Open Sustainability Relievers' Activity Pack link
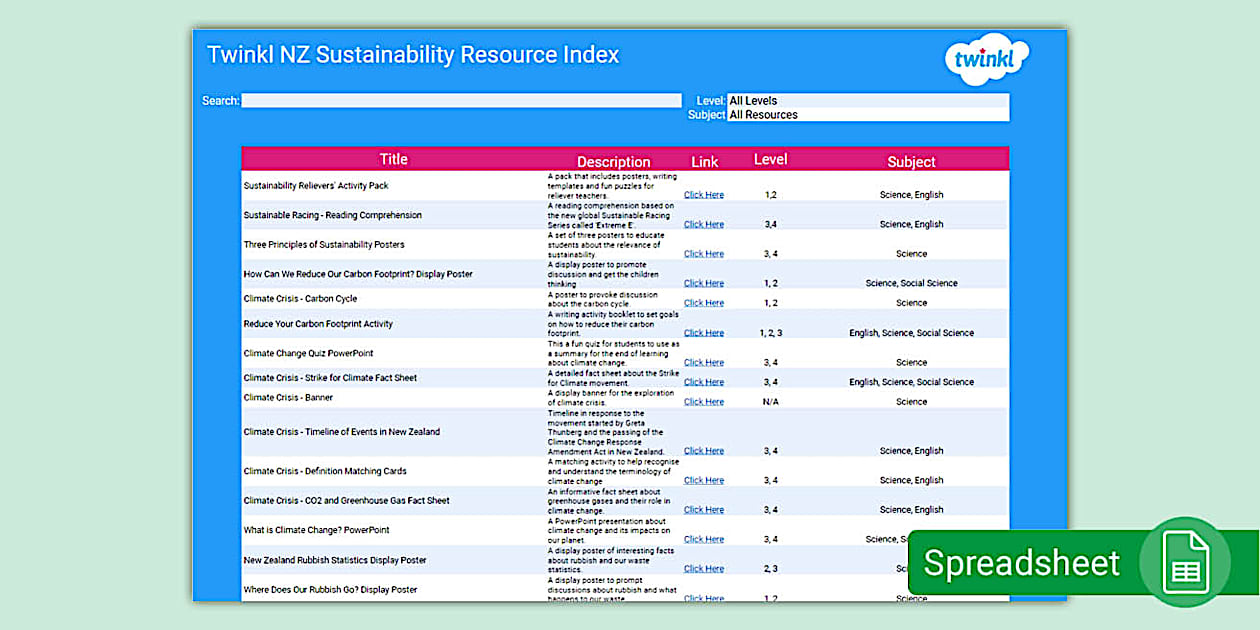 click(703, 194)
